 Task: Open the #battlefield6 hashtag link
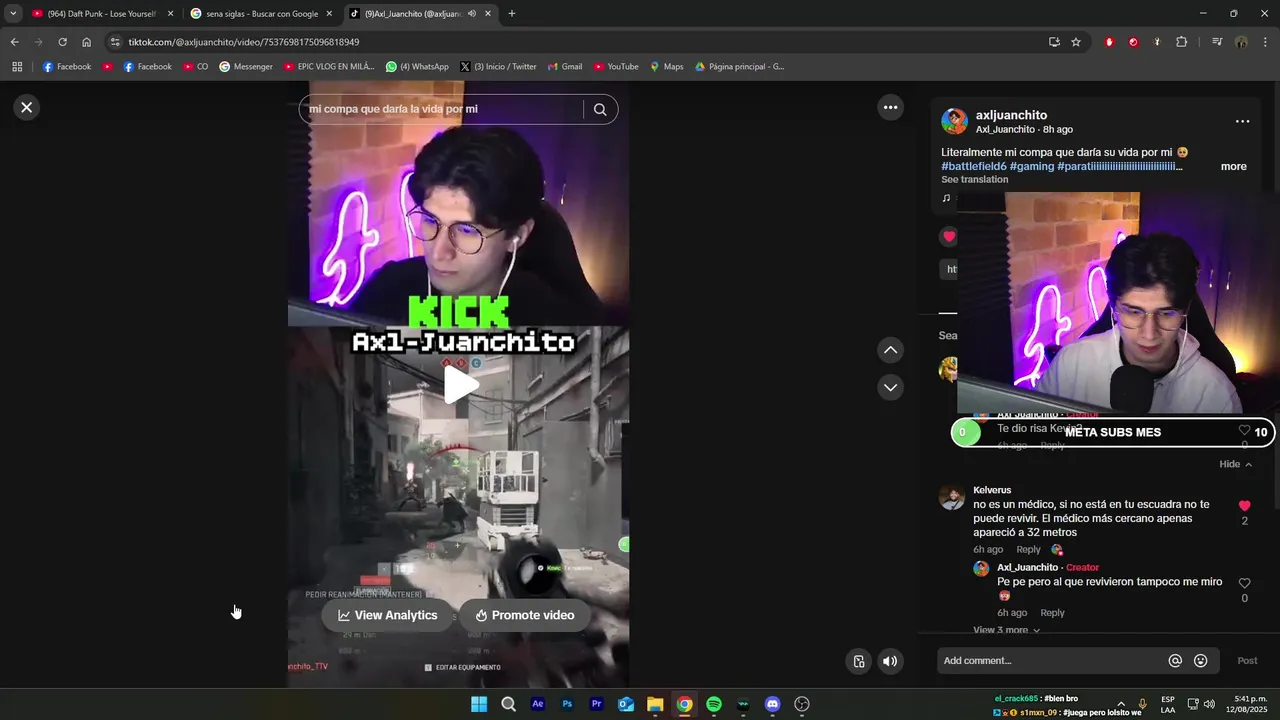pyautogui.click(x=973, y=166)
